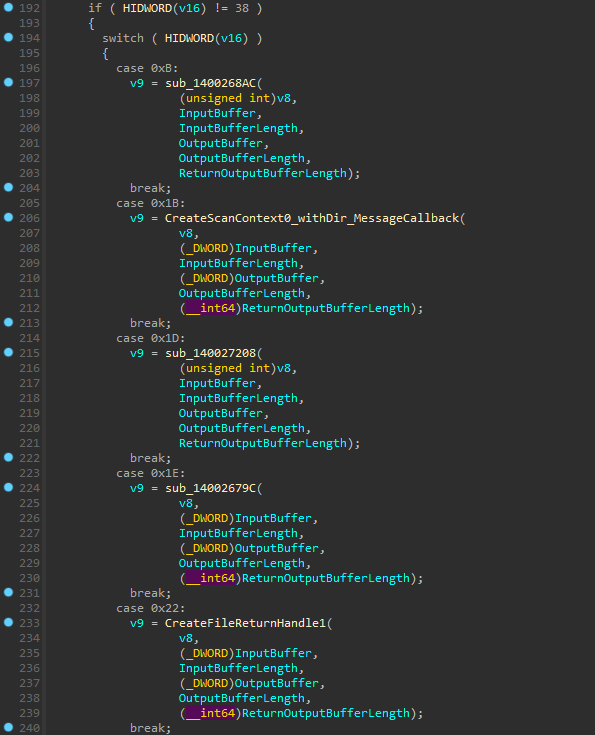595x735 pixels.
Task: Click 'case 0x1B:' label
Action: pos(151,203)
